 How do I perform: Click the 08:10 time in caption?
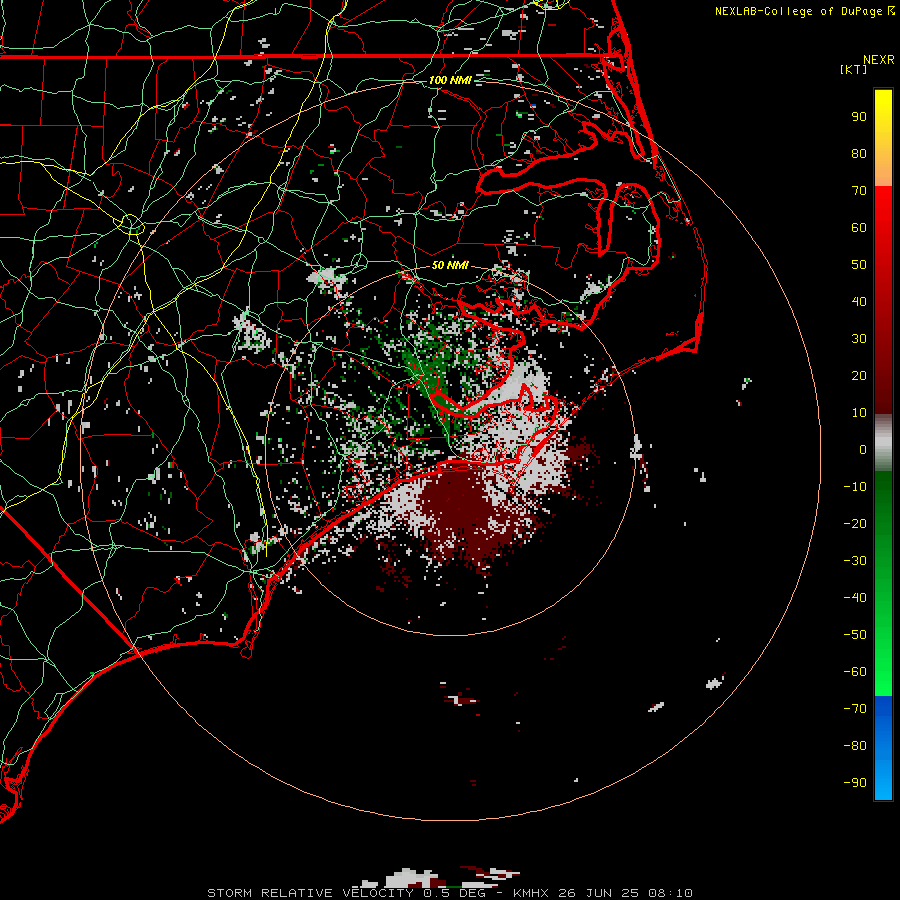pos(670,893)
